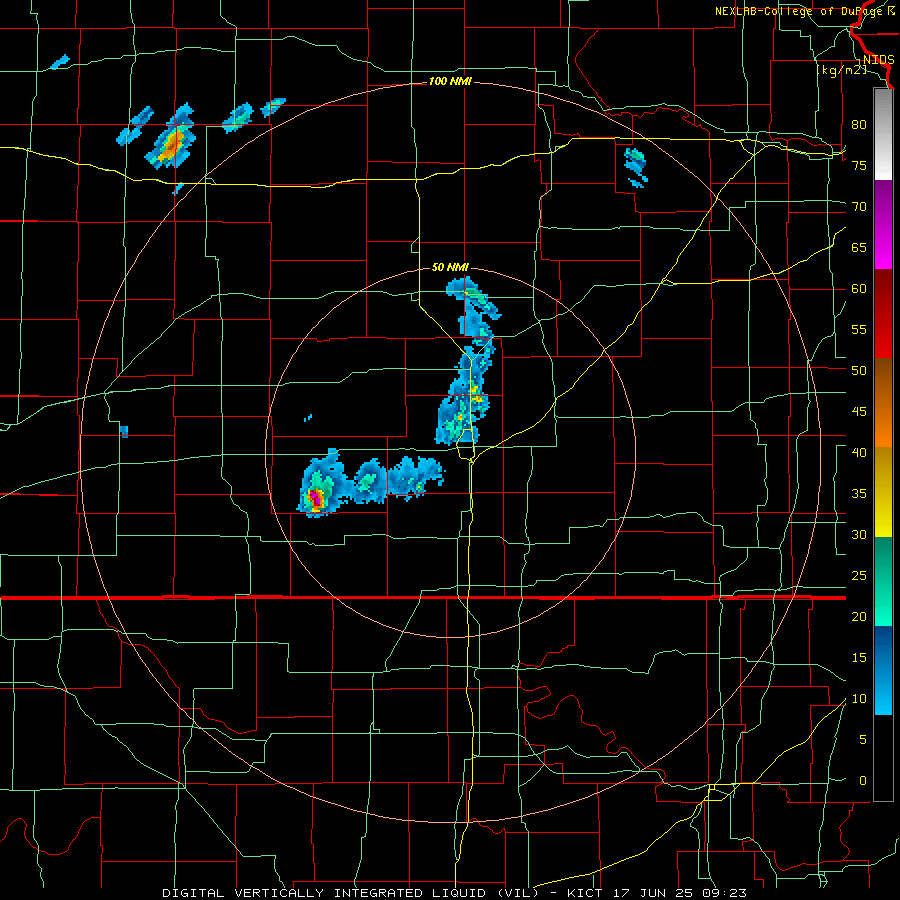
Task: Pick the green segment of the VIL scale
Action: tap(883, 581)
